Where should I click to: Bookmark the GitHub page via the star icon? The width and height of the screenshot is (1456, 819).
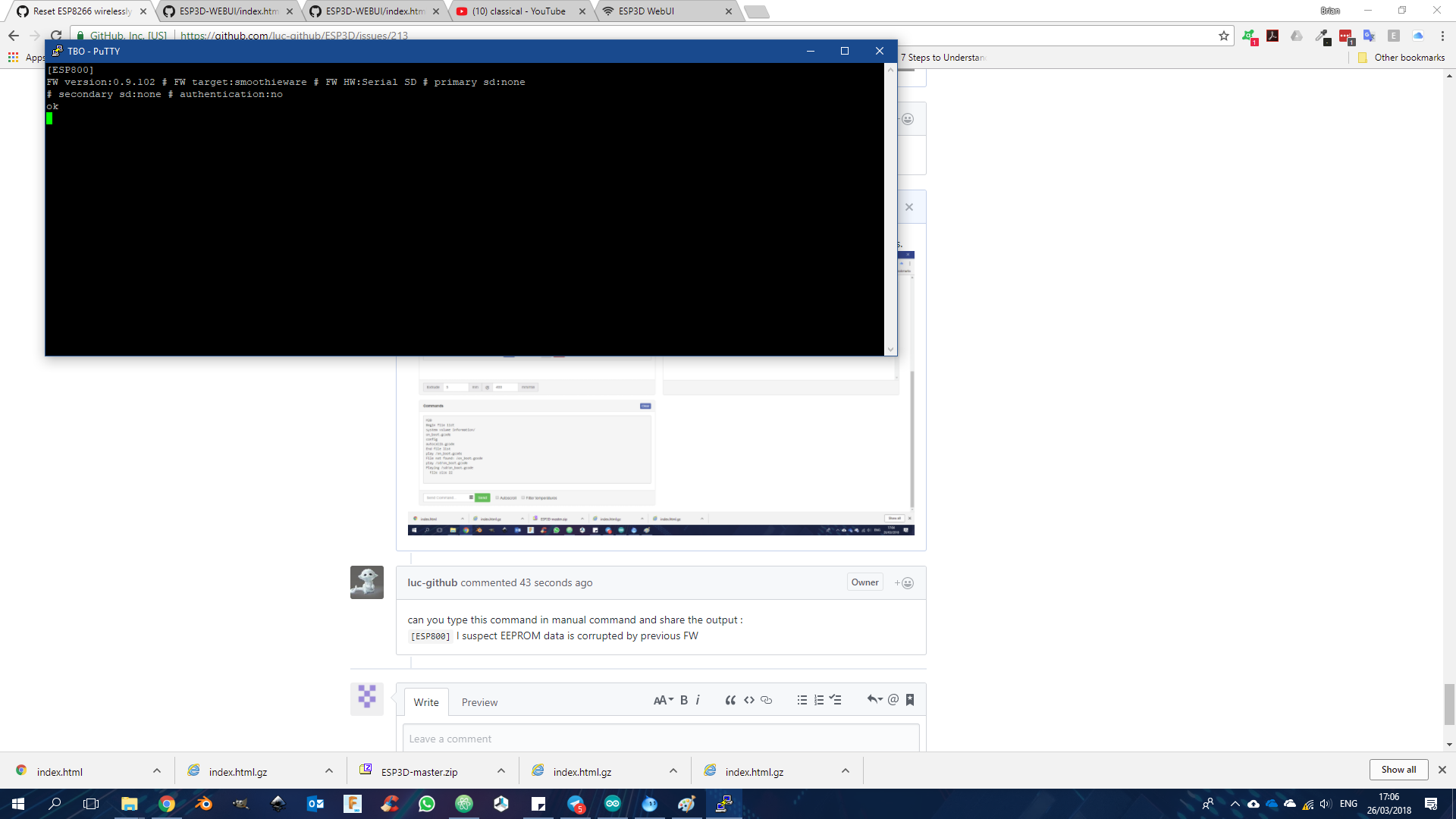coord(1222,36)
